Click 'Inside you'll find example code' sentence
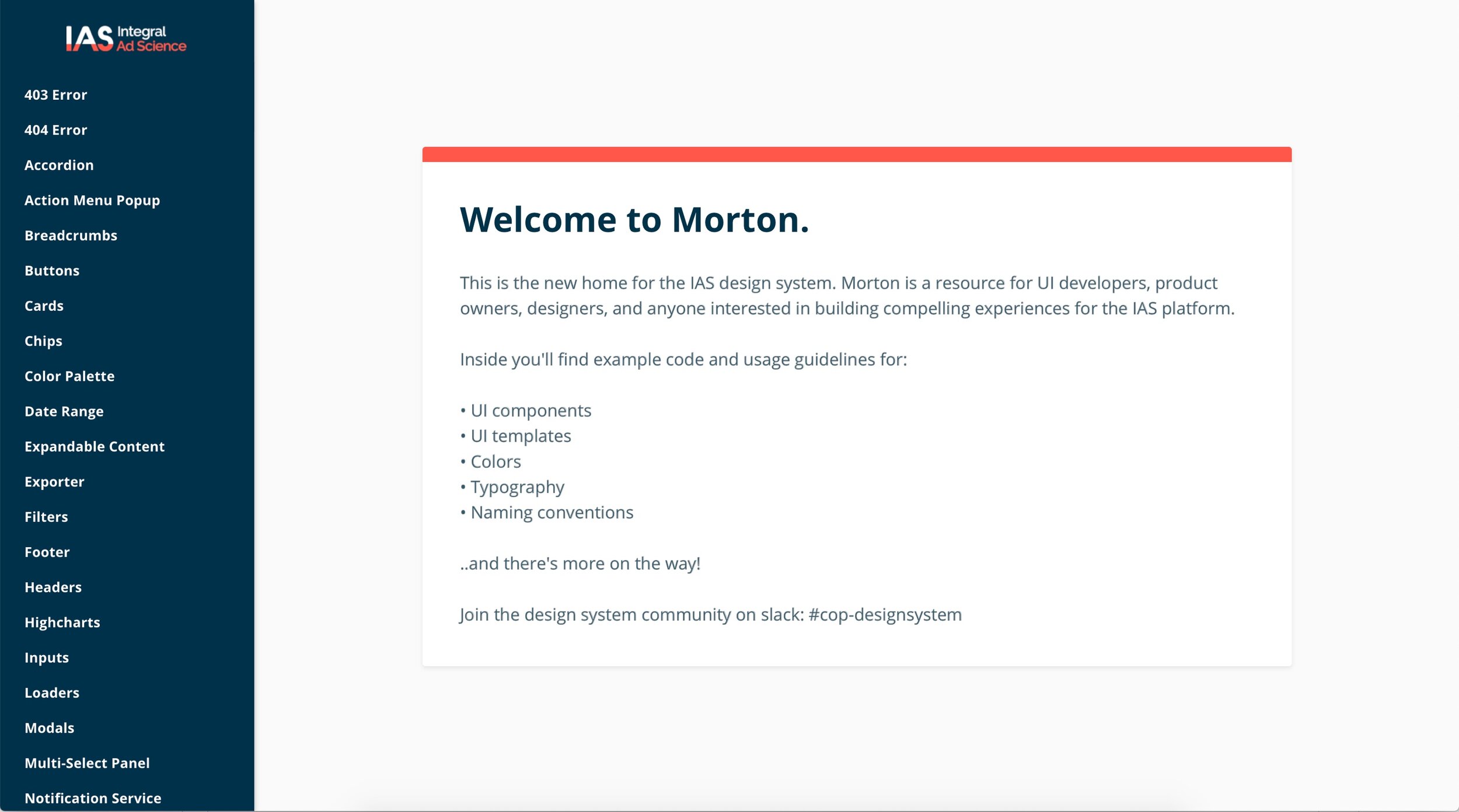This screenshot has width=1459, height=812. [x=683, y=360]
